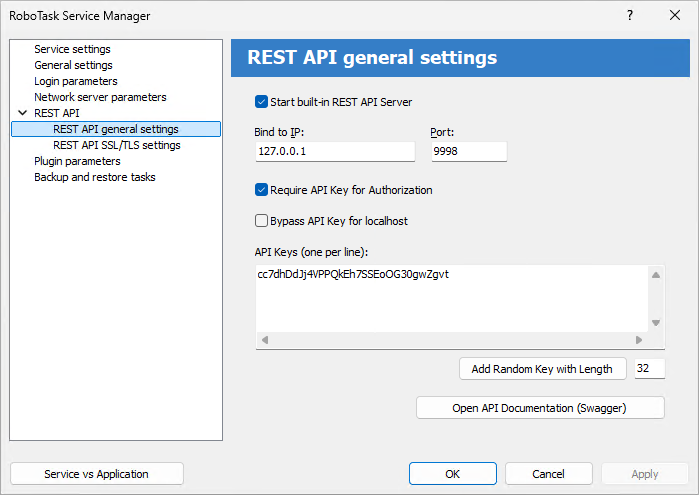This screenshot has width=699, height=495.
Task: Click the API Keys scroll left arrow
Action: pyautogui.click(x=265, y=340)
